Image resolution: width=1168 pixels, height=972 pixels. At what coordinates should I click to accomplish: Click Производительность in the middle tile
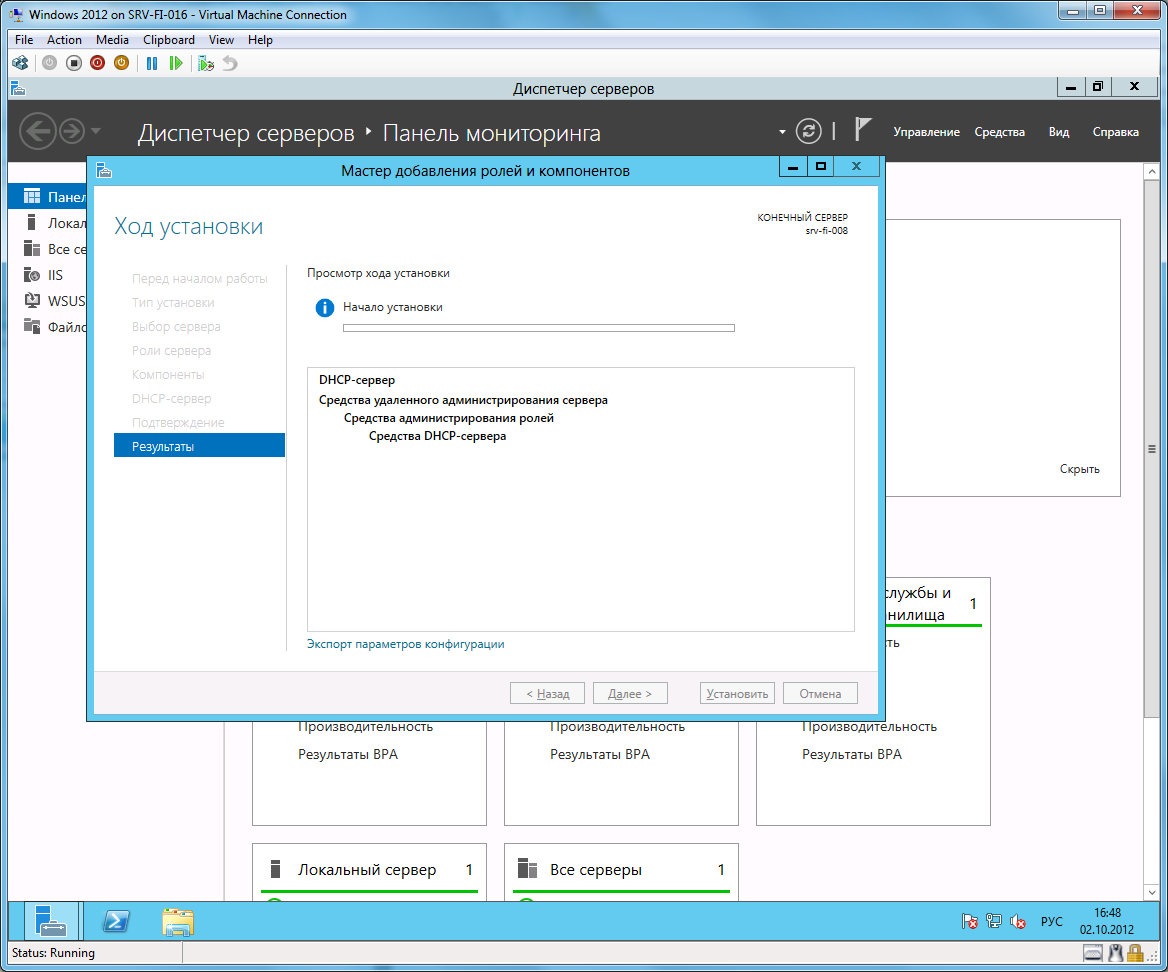pos(617,726)
